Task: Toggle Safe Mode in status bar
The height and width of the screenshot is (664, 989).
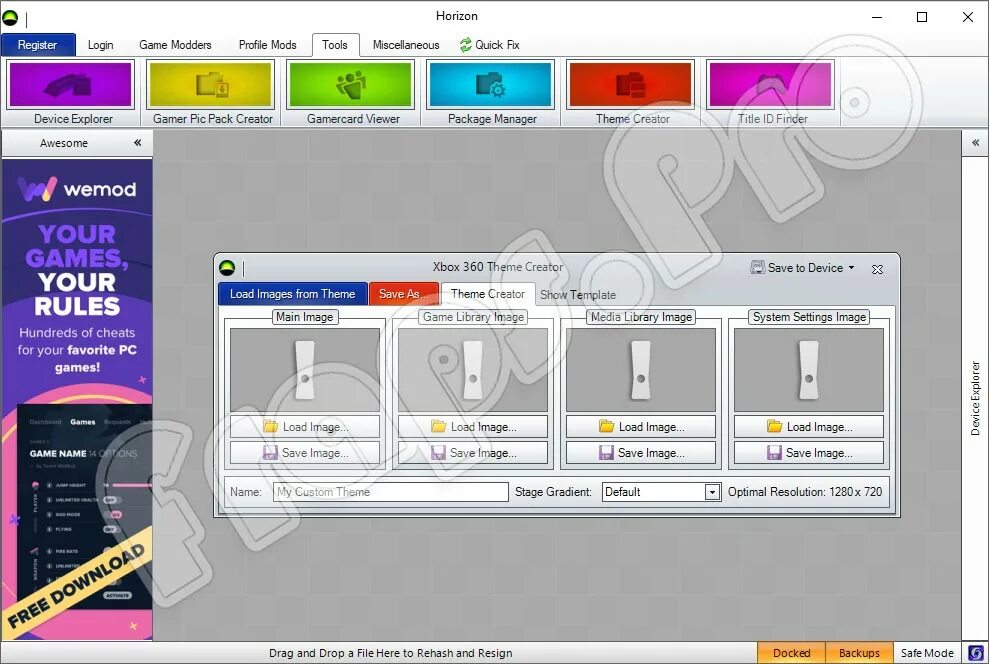Action: point(927,653)
